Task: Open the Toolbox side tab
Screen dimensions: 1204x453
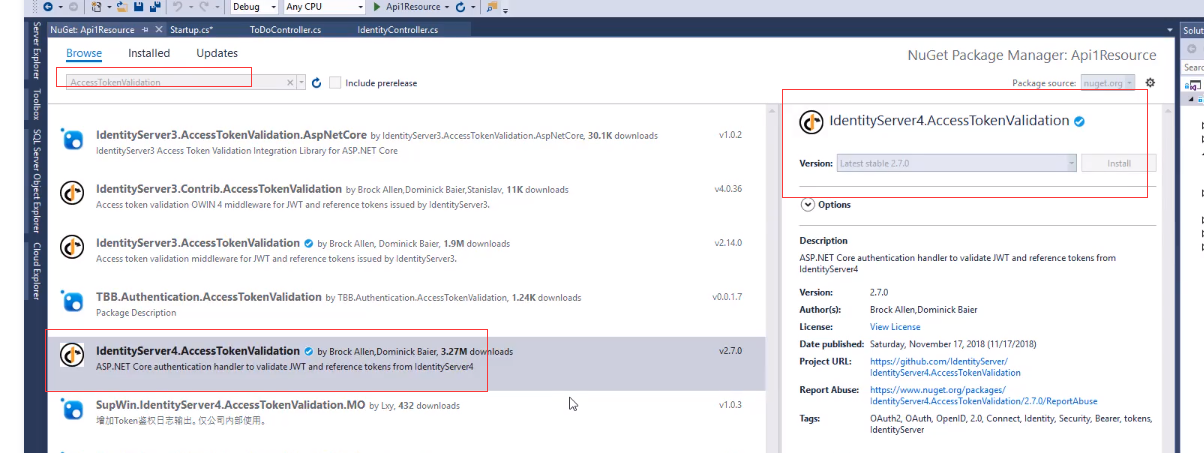Action: (x=36, y=103)
